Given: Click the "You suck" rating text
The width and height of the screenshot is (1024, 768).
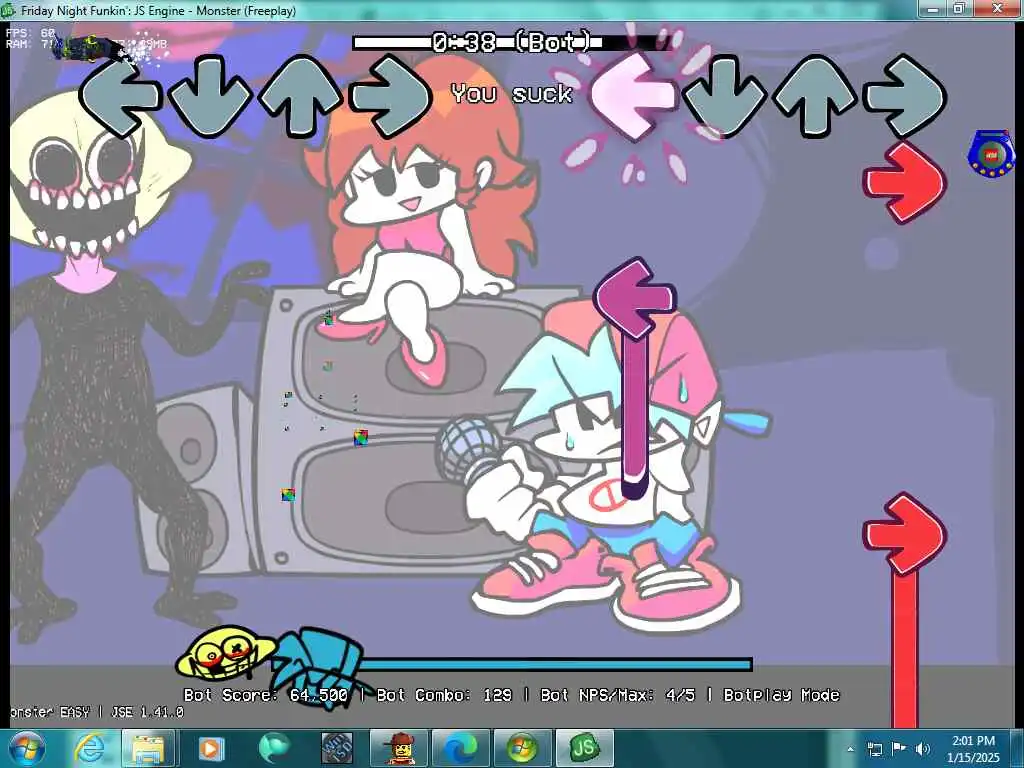Looking at the screenshot, I should coord(511,94).
